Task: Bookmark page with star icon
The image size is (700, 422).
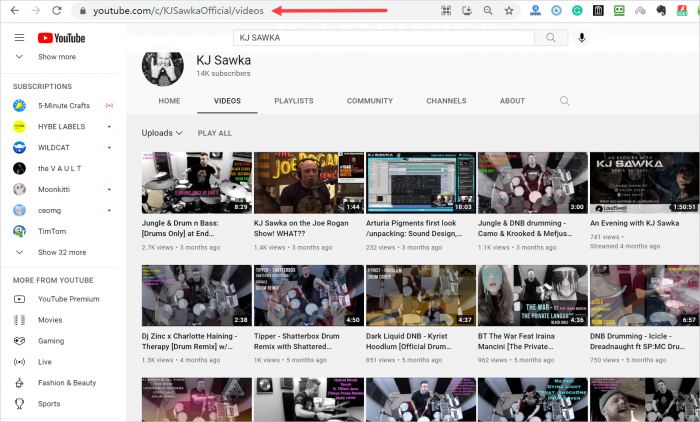Action: pos(509,10)
